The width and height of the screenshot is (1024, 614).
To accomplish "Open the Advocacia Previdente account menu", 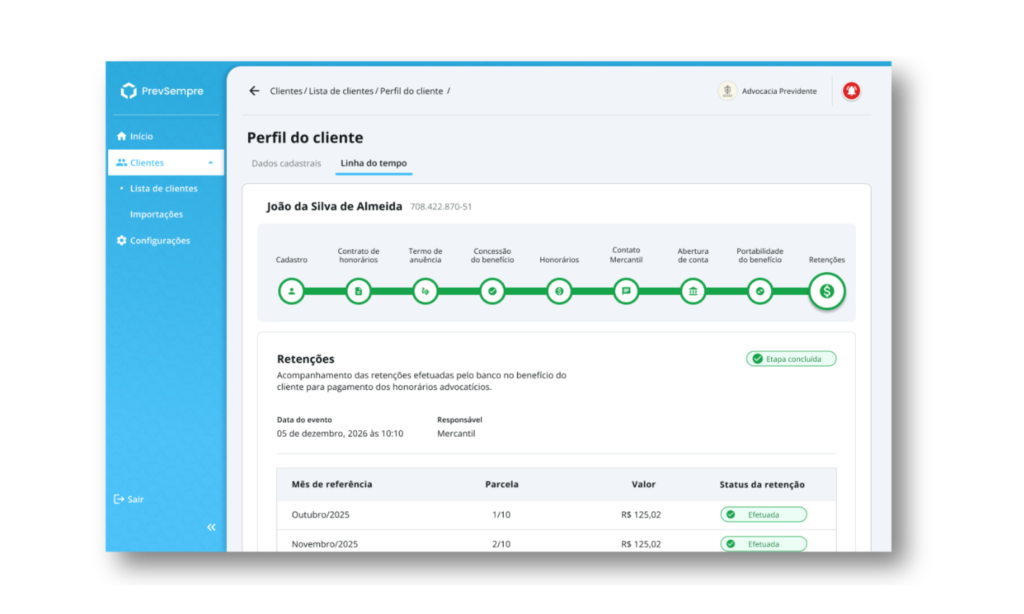I will coord(768,91).
